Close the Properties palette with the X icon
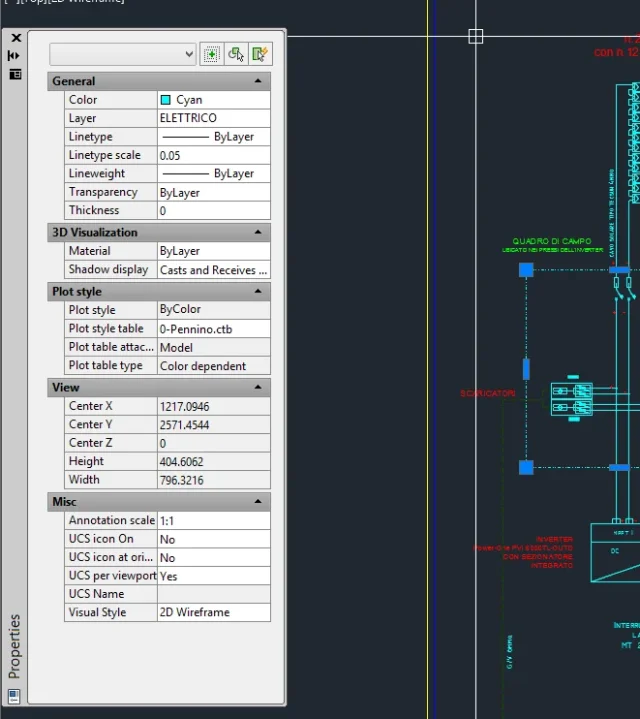The width and height of the screenshot is (640, 719). (16, 38)
